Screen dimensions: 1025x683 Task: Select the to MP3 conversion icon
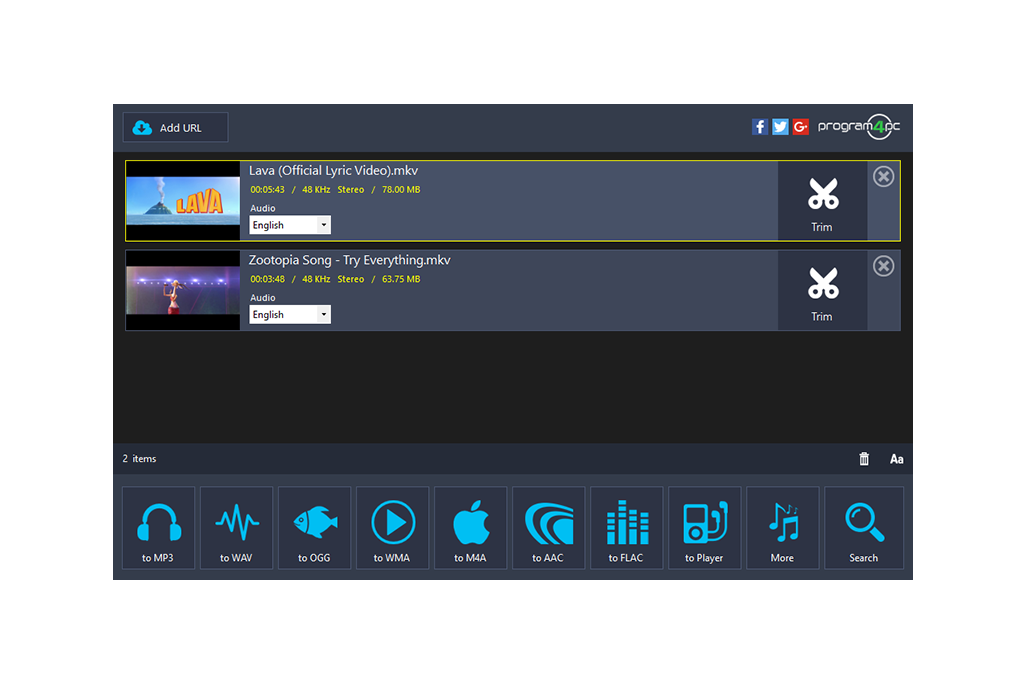[158, 528]
